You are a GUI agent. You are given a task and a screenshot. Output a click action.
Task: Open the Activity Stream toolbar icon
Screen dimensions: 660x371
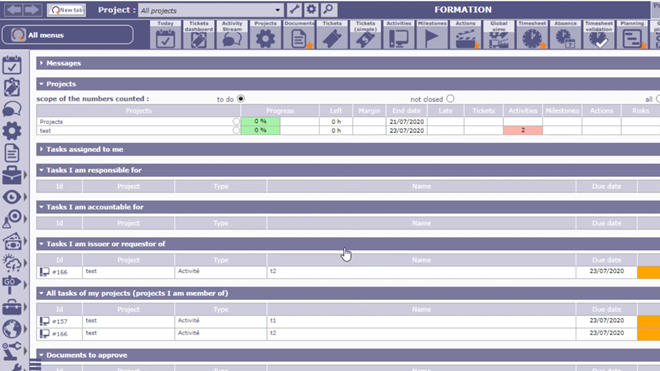[x=232, y=35]
